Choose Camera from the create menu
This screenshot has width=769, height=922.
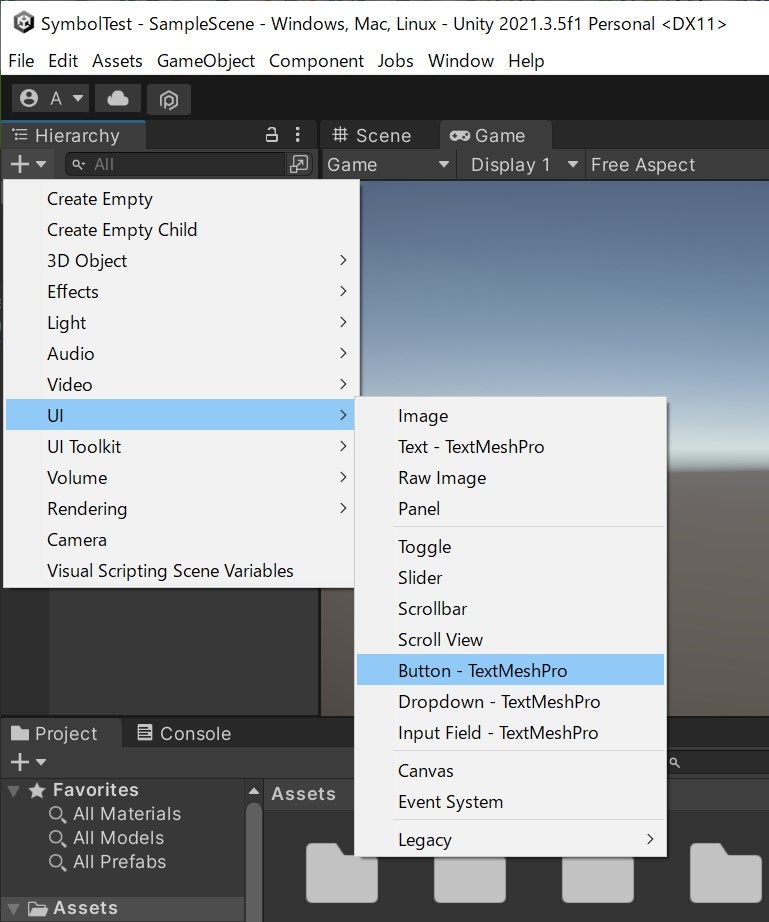(x=180, y=539)
